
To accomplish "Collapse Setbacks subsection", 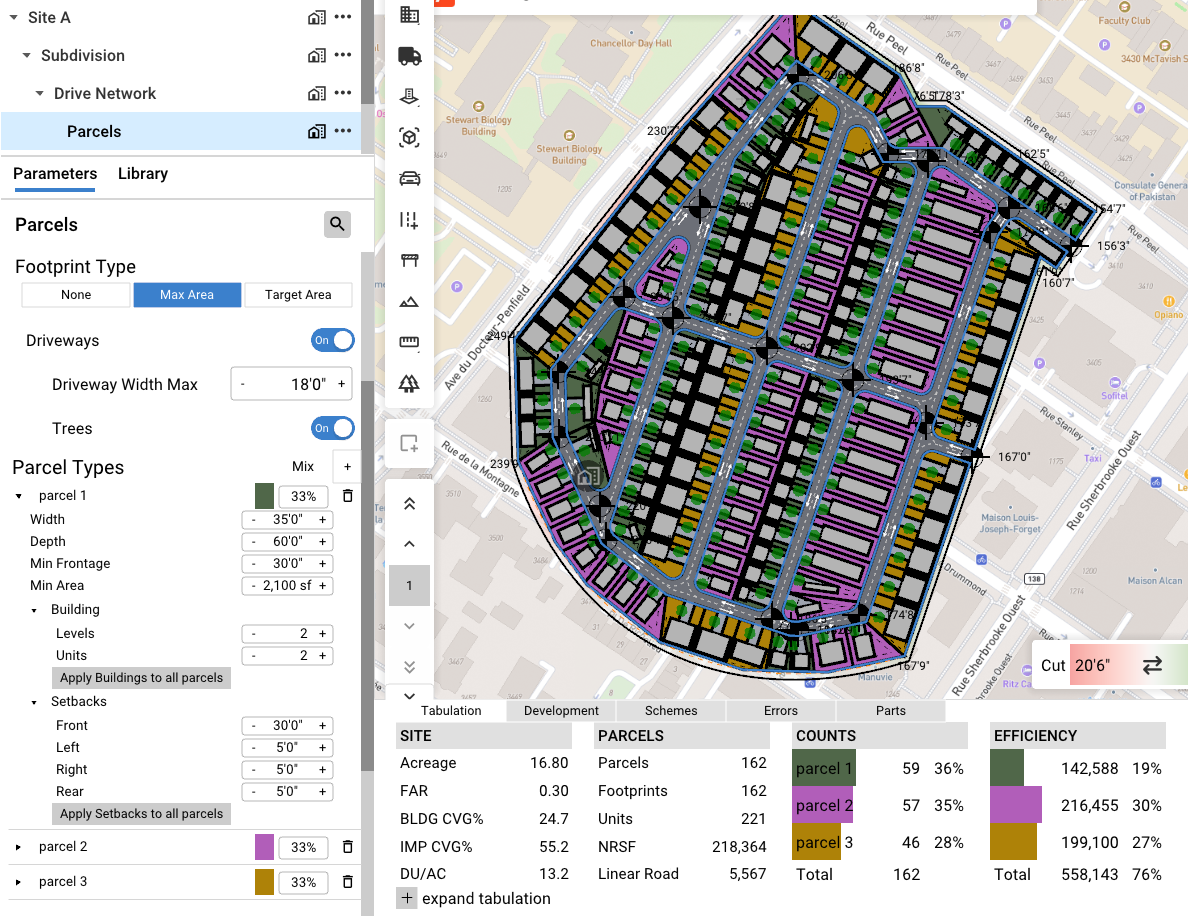I will point(34,702).
